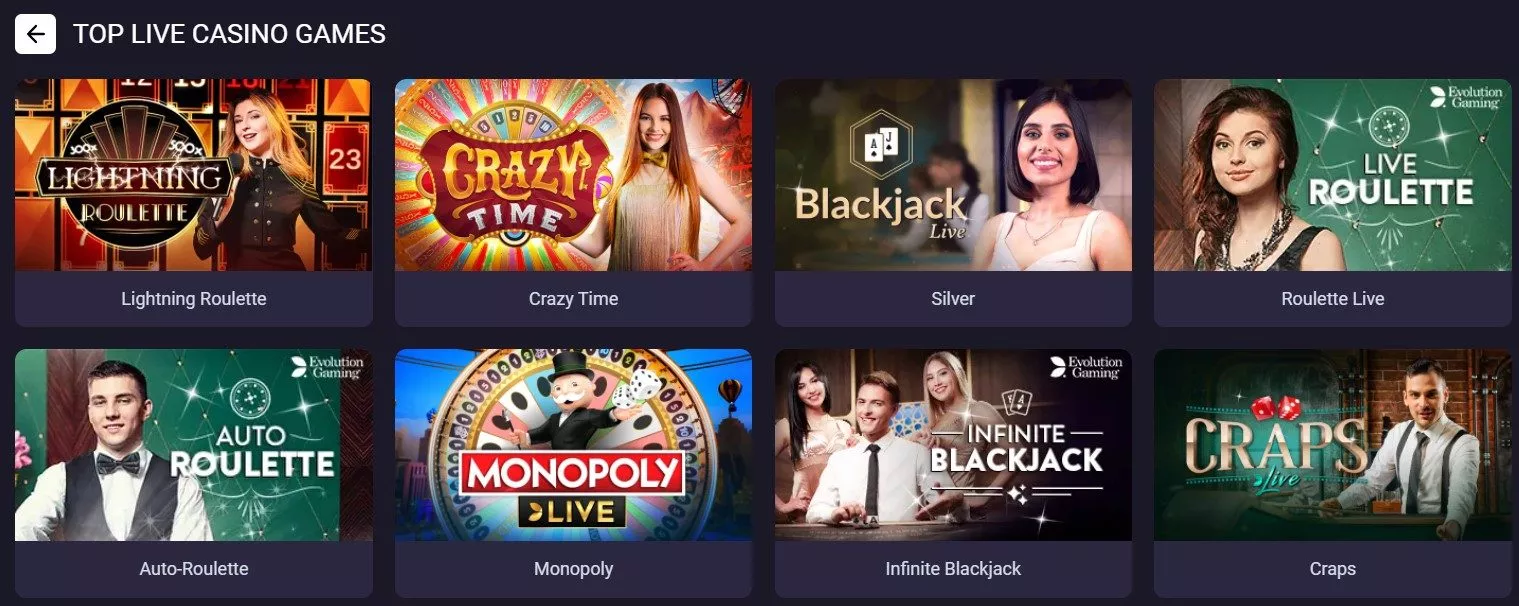Click Evolution Gaming logo on Infinite Blackjack
The width and height of the screenshot is (1519, 606).
pyautogui.click(x=1087, y=367)
